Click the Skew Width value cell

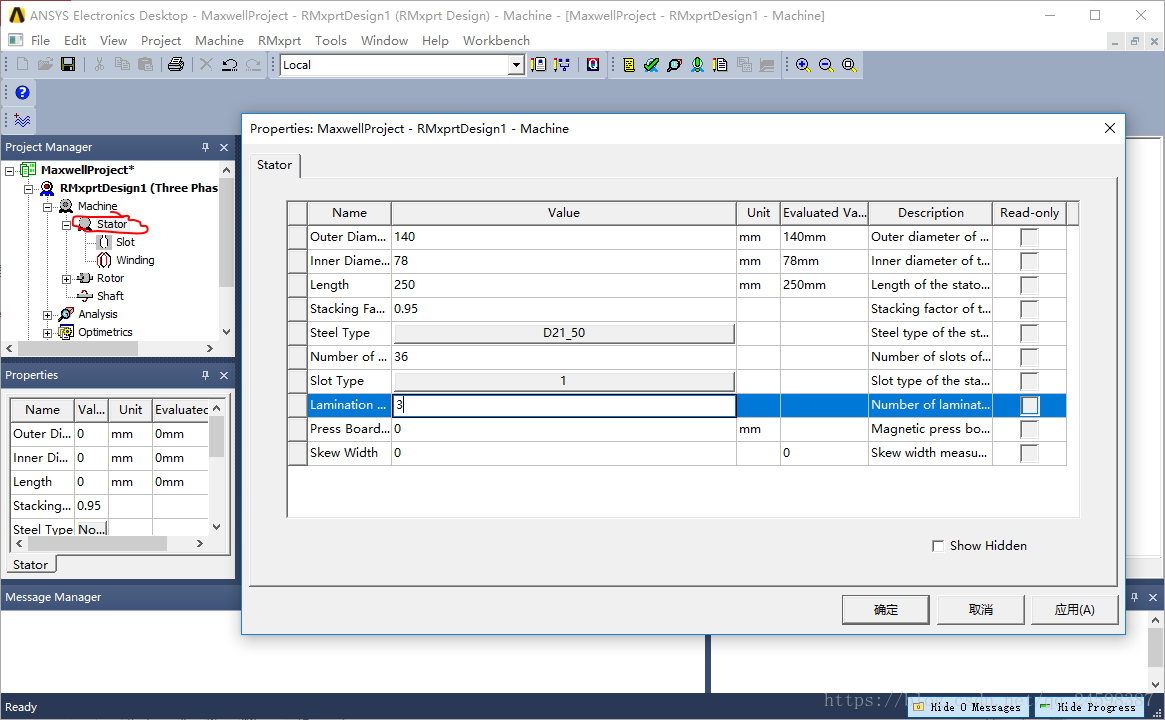(x=564, y=453)
